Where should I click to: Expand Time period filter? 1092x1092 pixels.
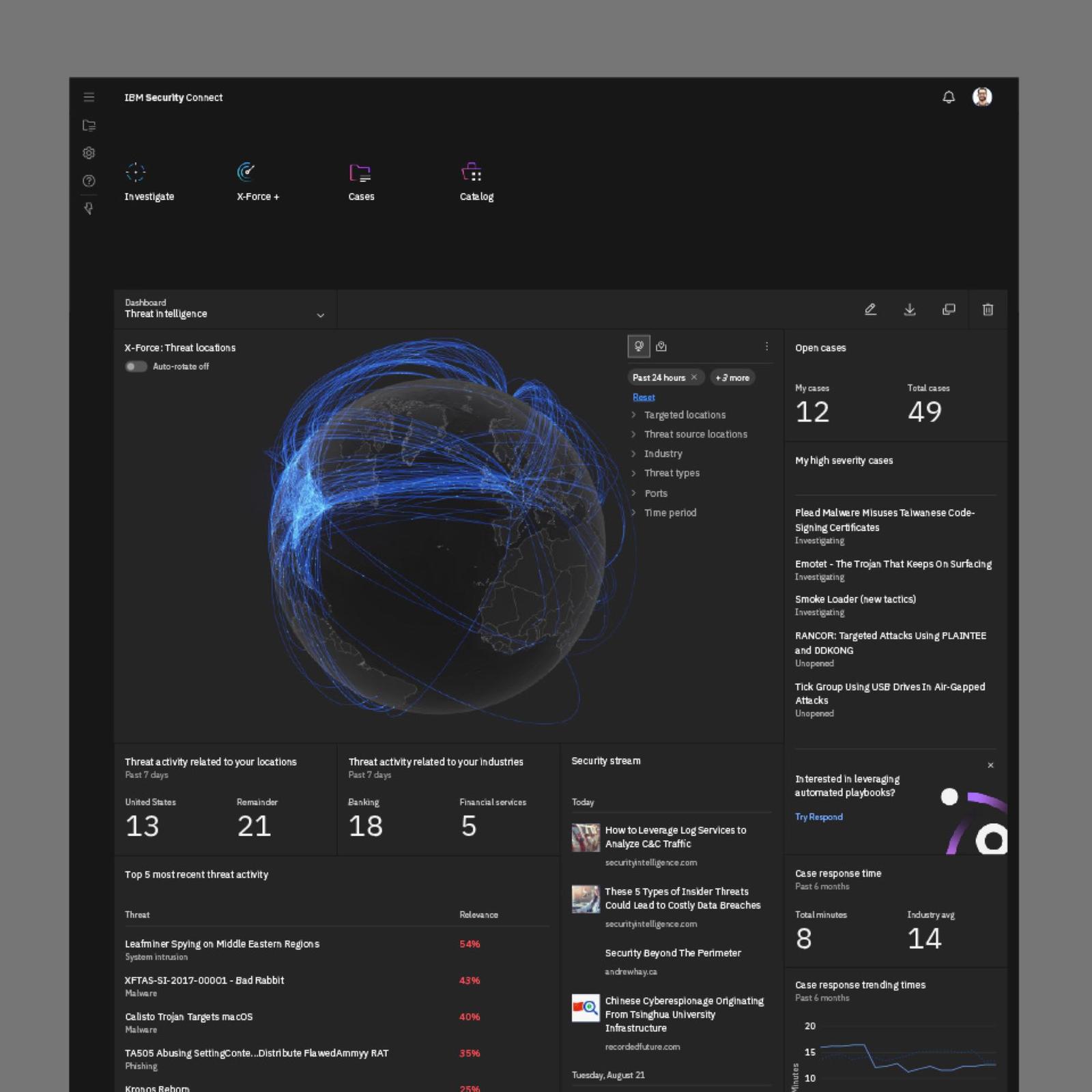[x=663, y=513]
